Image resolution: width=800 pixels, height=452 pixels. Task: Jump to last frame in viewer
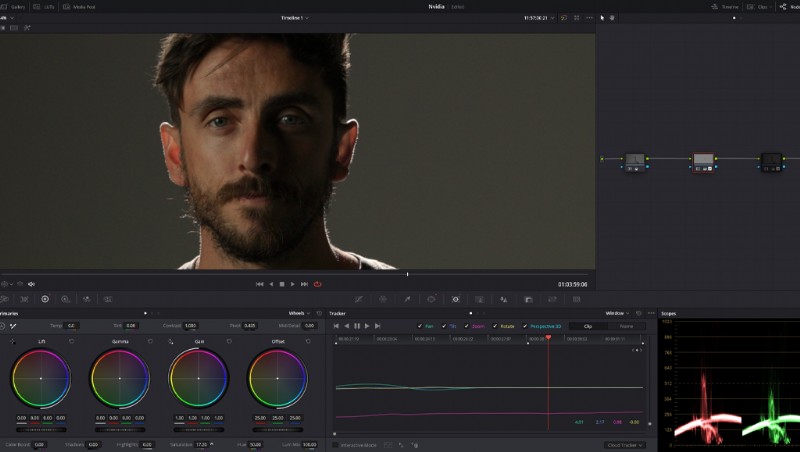(x=304, y=284)
